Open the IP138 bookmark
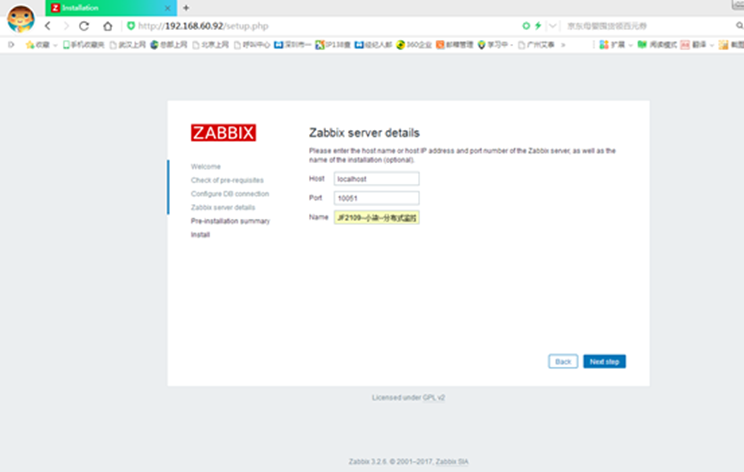 tap(333, 45)
